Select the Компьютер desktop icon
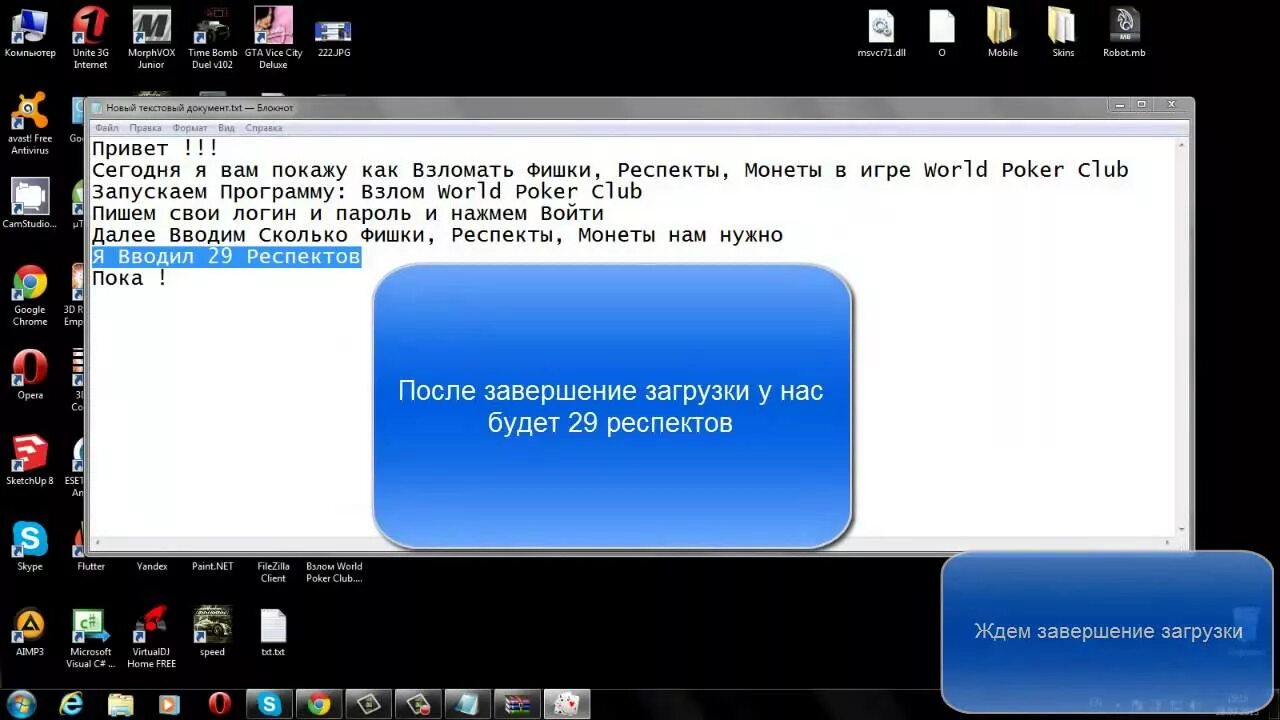The image size is (1280, 720). pyautogui.click(x=30, y=33)
